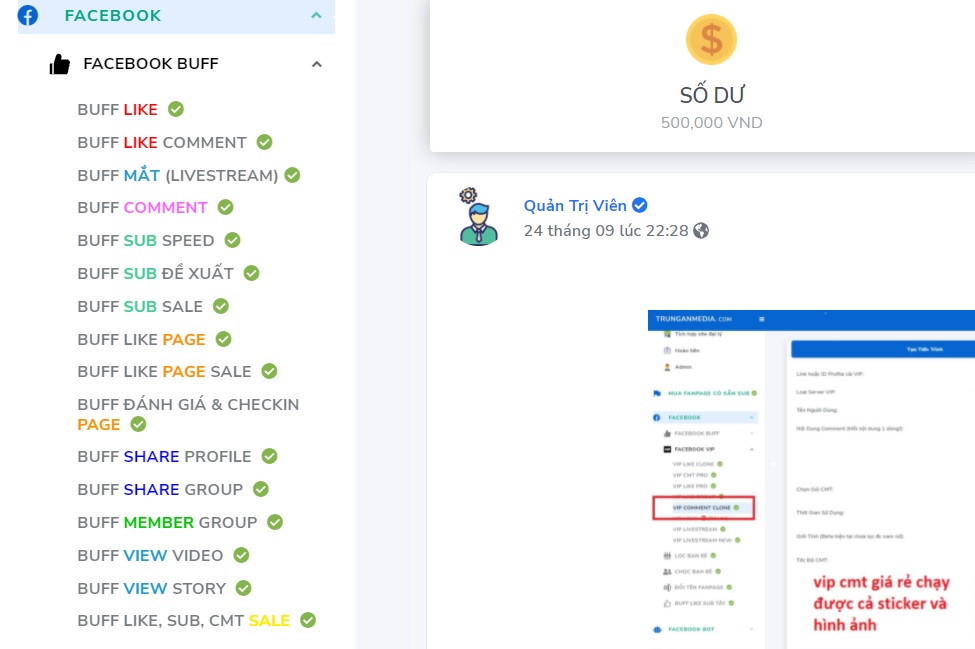Click the Quản Trị Viên author name link
Screen dimensions: 975x649
pyautogui.click(x=575, y=206)
